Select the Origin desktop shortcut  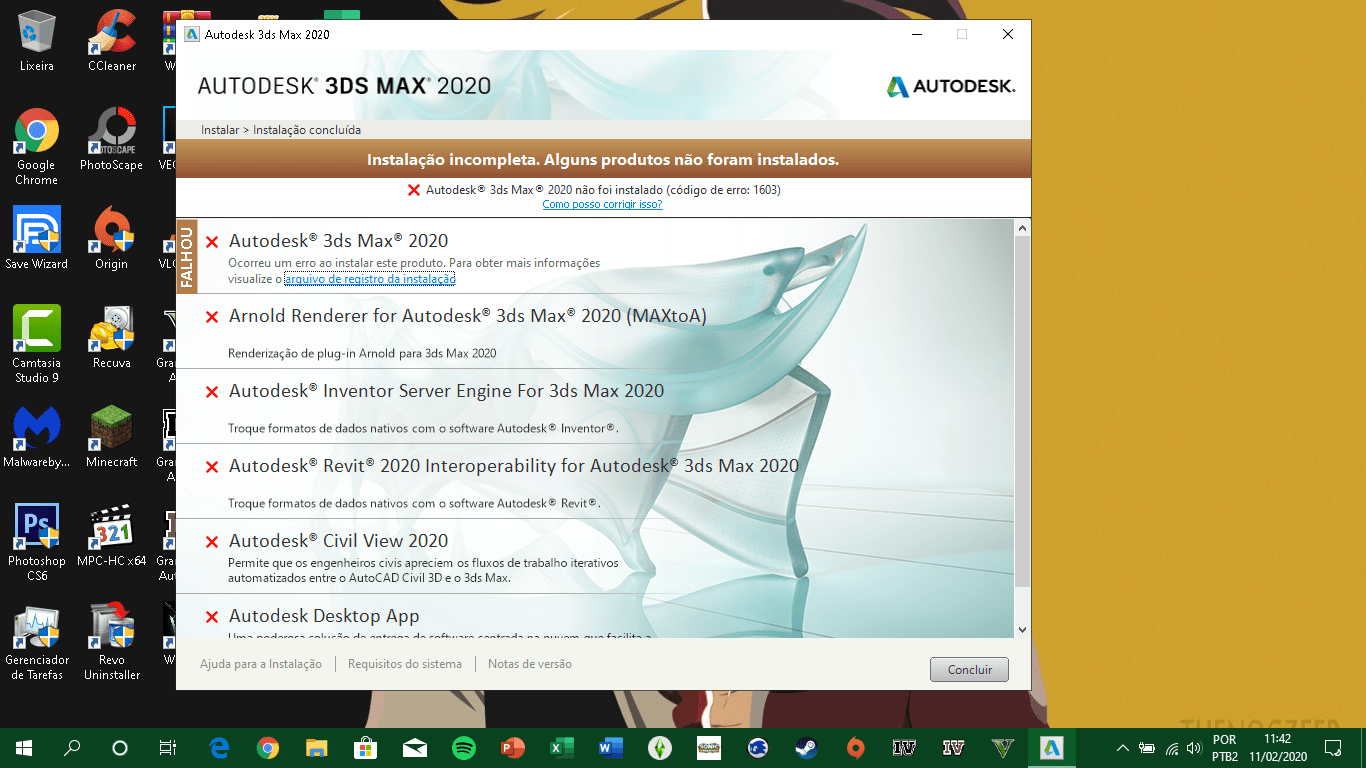pos(112,239)
